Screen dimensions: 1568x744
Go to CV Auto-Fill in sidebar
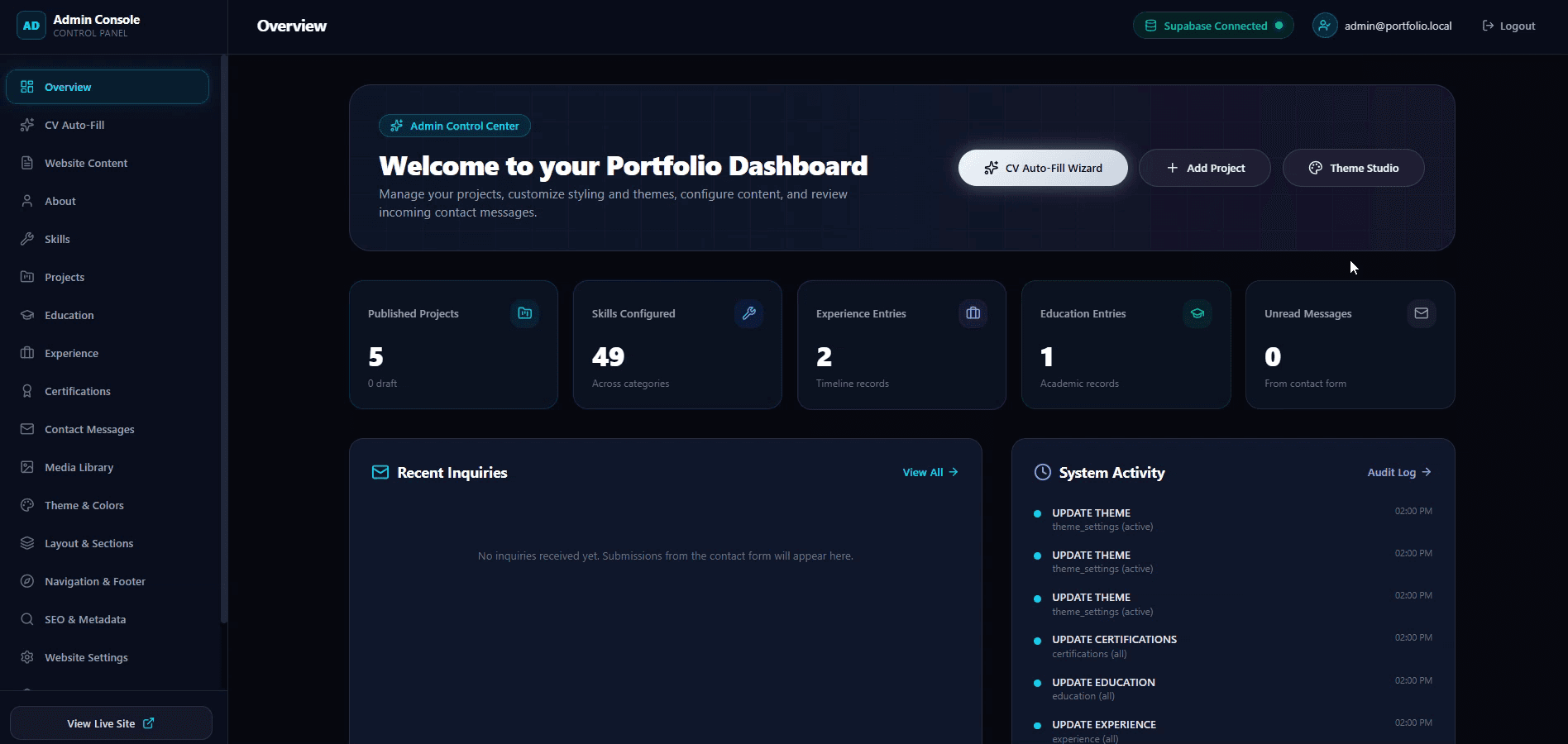(108, 125)
